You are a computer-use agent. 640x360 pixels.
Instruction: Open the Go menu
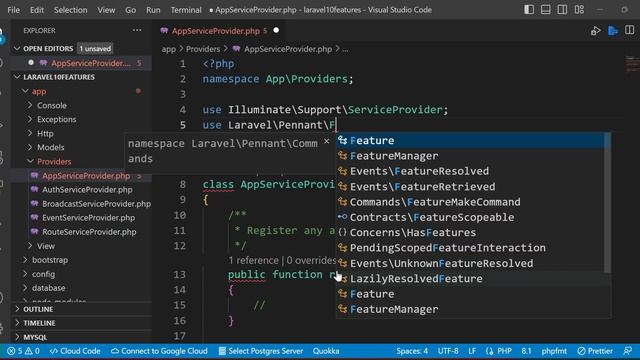(131, 10)
